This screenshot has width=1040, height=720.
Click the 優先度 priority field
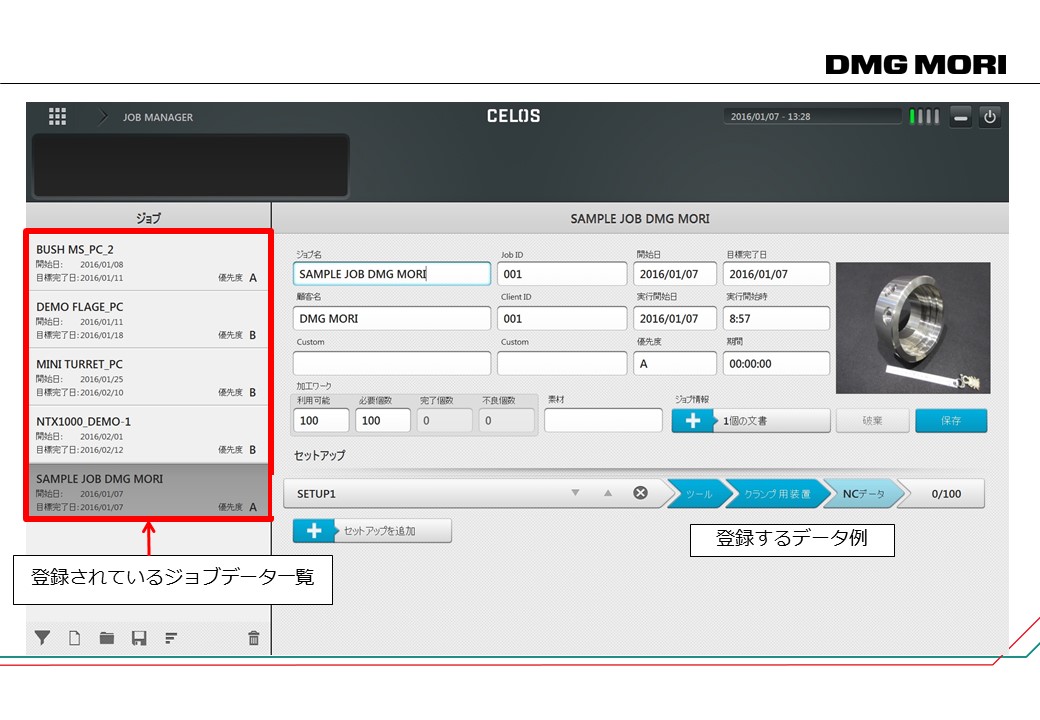(x=675, y=363)
